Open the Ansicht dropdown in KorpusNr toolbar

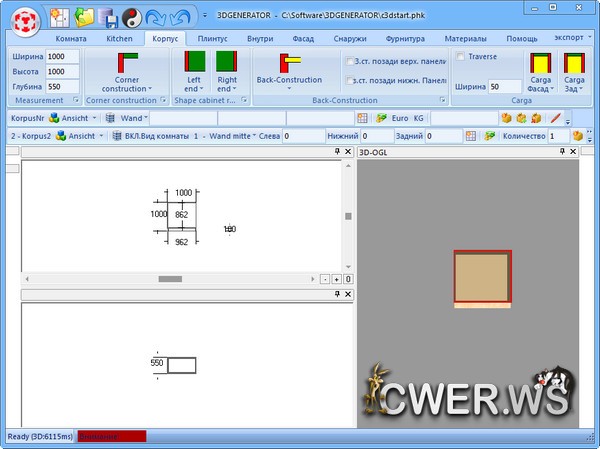point(94,118)
